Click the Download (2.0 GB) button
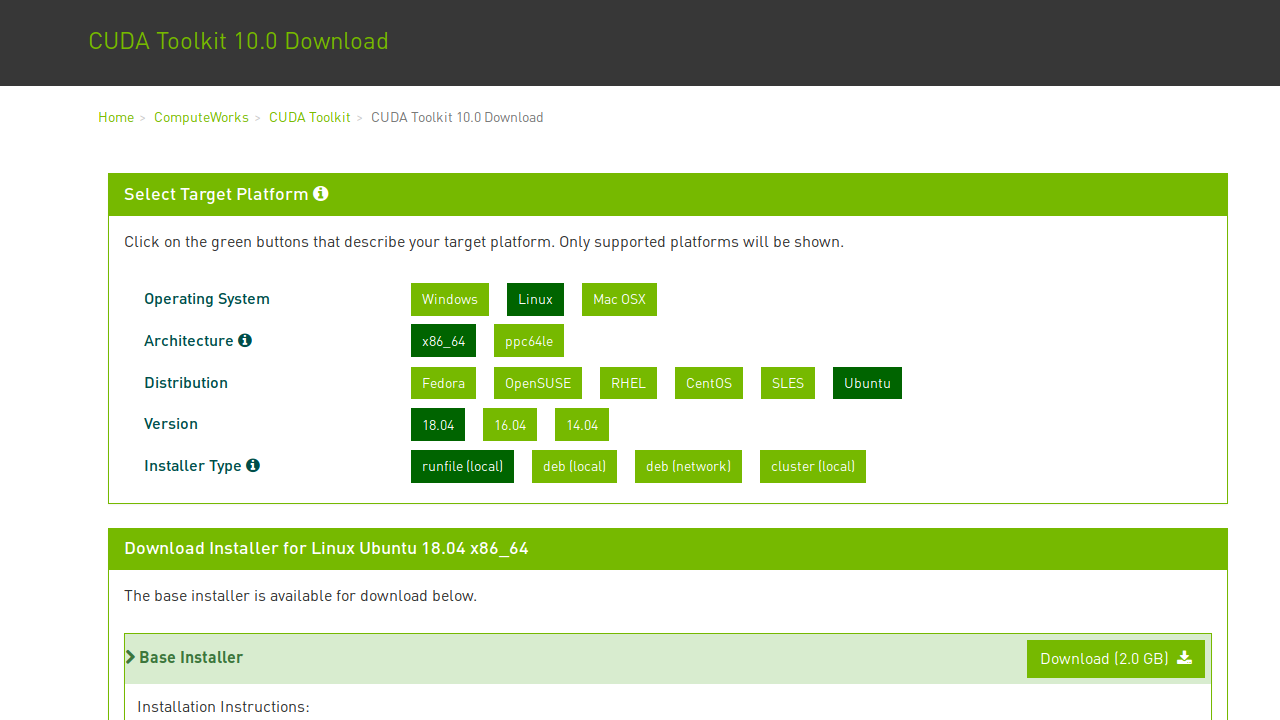The height and width of the screenshot is (720, 1280). [x=1116, y=659]
